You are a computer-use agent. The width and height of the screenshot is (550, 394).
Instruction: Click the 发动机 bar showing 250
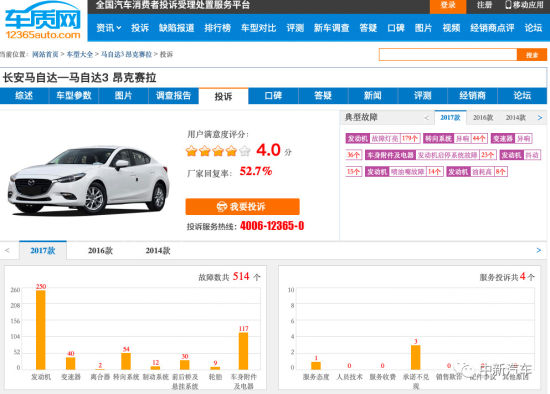tap(41, 330)
